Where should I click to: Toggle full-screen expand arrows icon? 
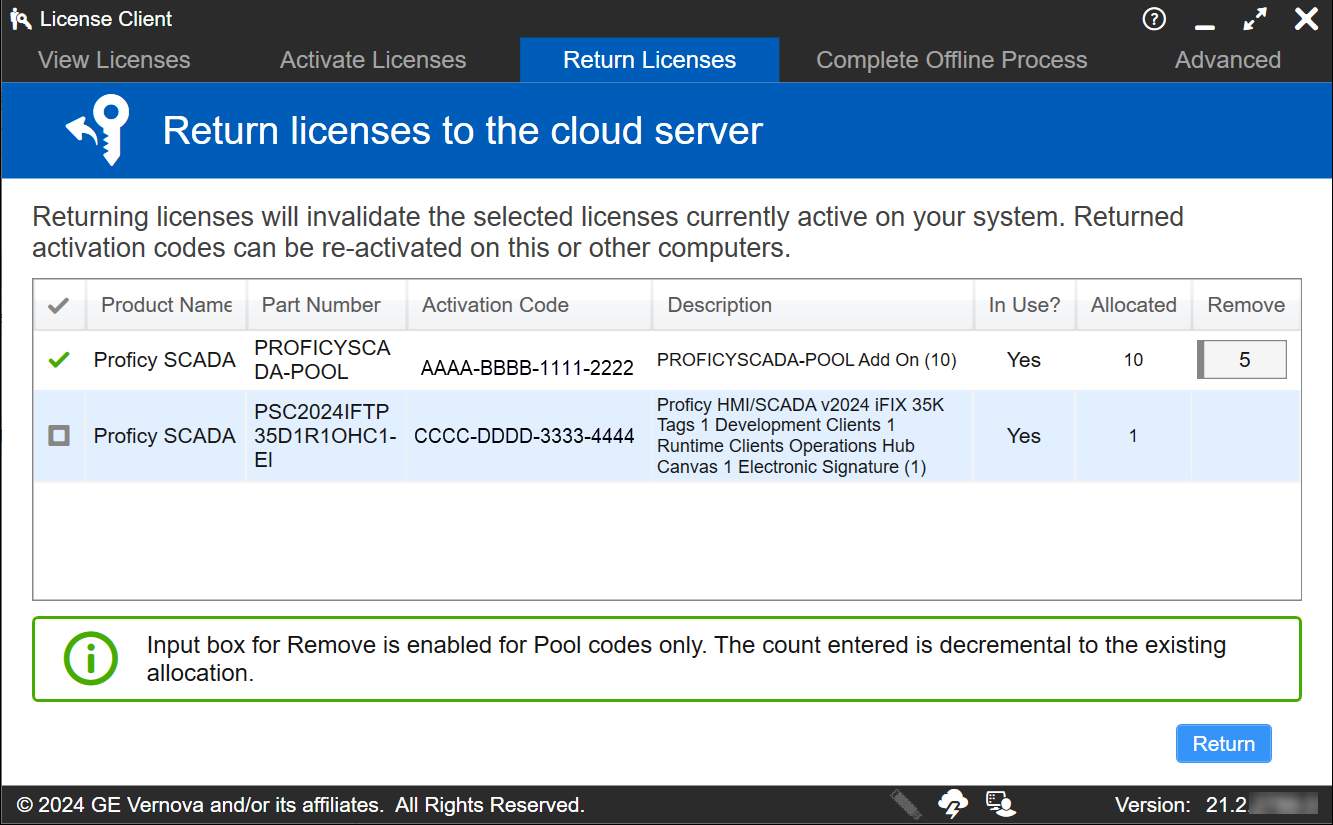coord(1255,19)
